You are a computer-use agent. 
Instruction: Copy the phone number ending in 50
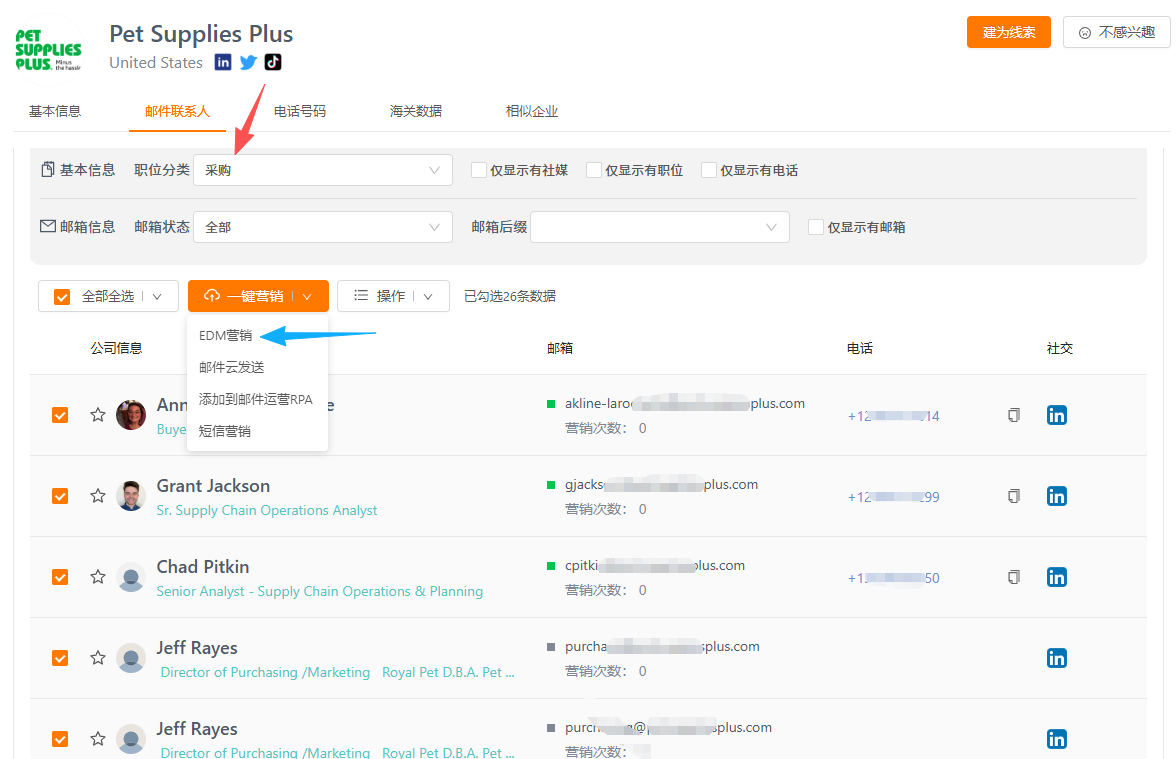1014,577
